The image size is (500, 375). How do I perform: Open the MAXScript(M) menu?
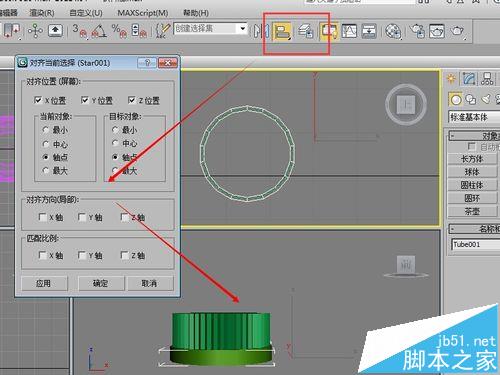click(143, 13)
